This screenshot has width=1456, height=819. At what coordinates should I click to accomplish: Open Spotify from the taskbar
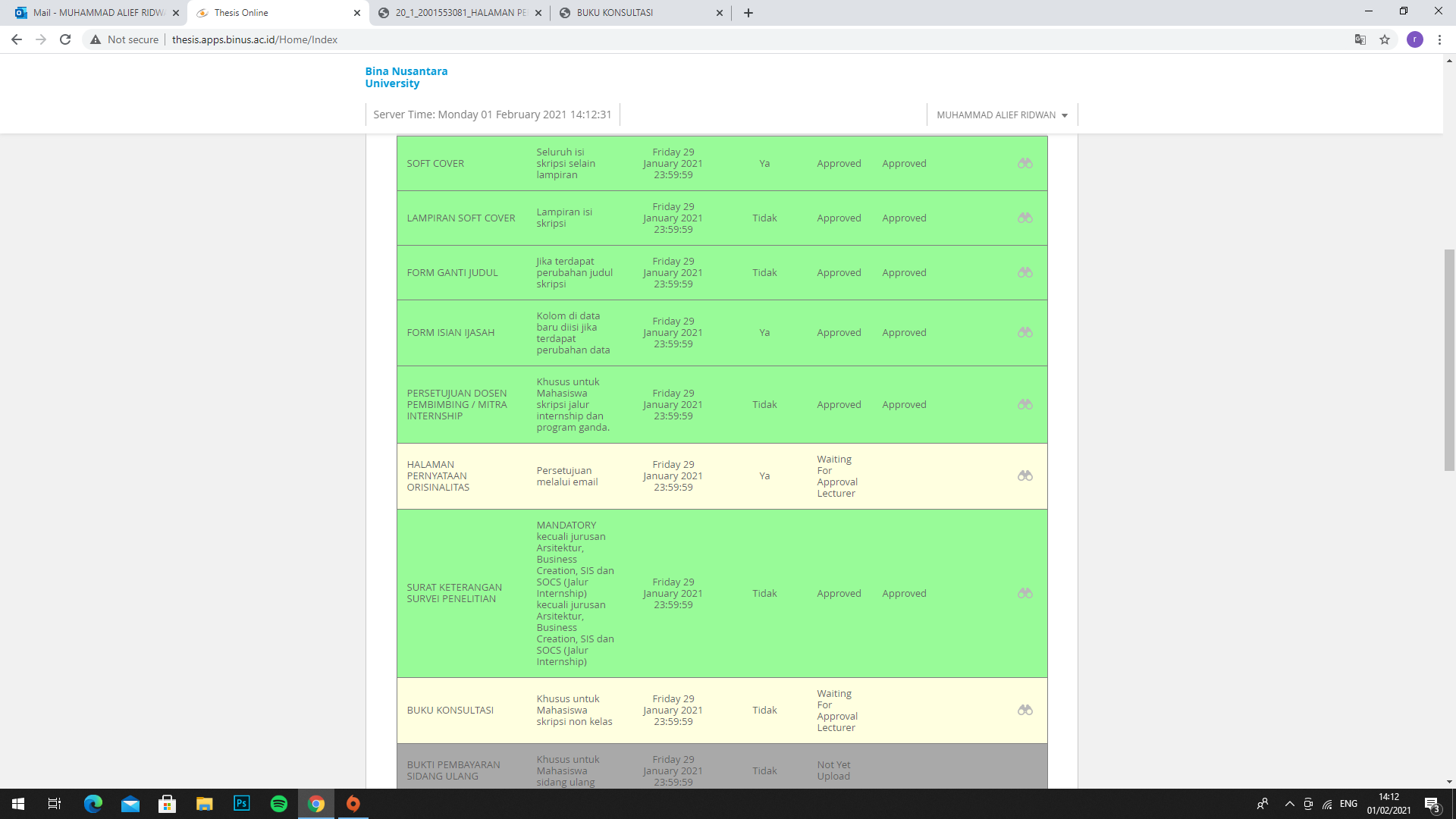pos(279,804)
